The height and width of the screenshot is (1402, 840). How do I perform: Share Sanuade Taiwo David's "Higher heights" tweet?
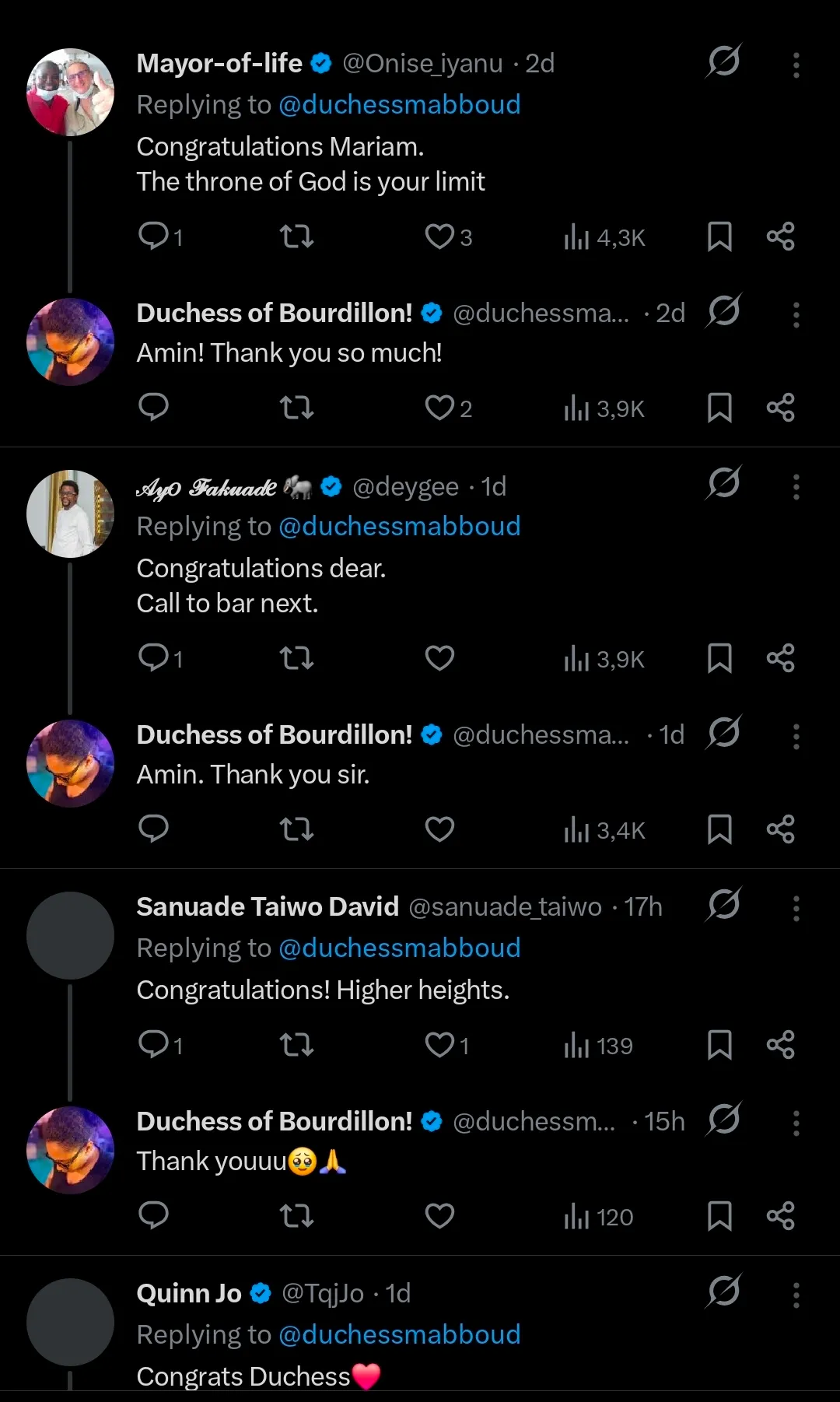780,1045
